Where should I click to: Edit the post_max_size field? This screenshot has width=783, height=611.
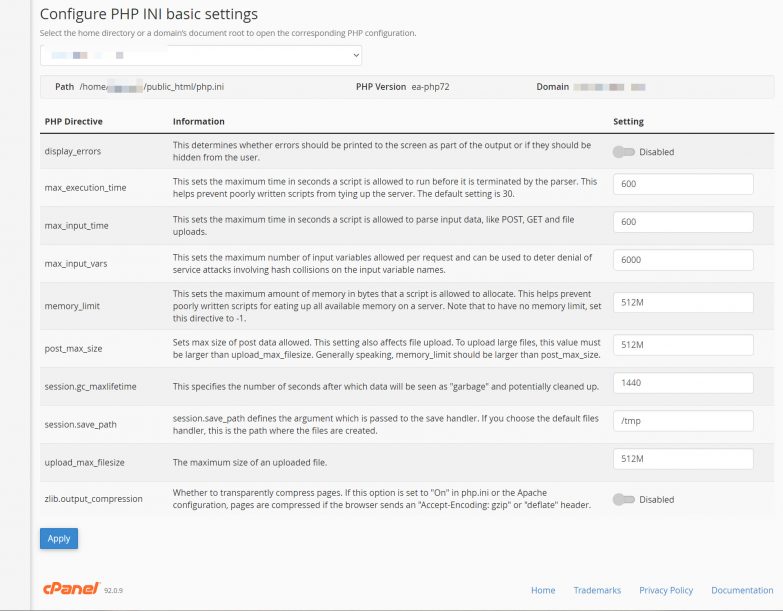682,345
